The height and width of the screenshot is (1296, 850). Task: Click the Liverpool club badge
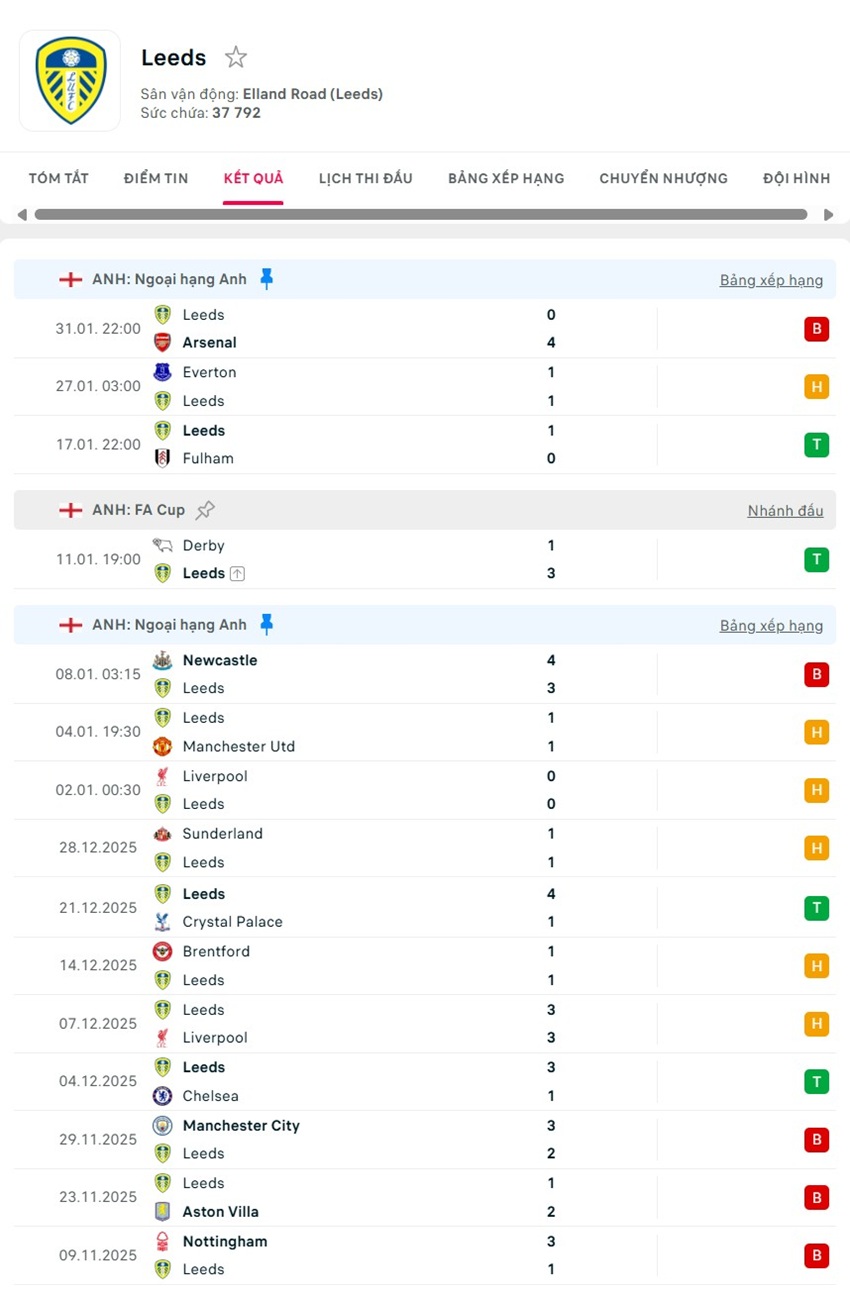pyautogui.click(x=162, y=776)
